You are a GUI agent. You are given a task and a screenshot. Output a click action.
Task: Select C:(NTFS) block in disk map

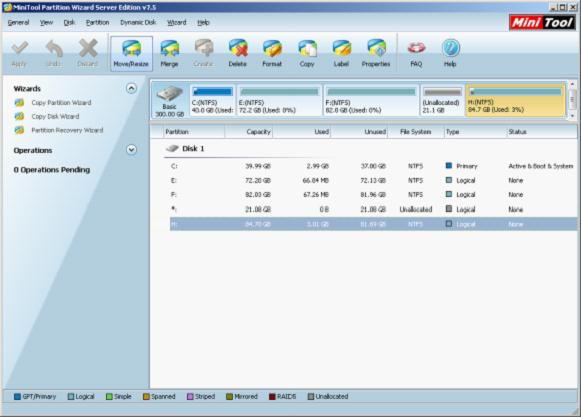(213, 100)
